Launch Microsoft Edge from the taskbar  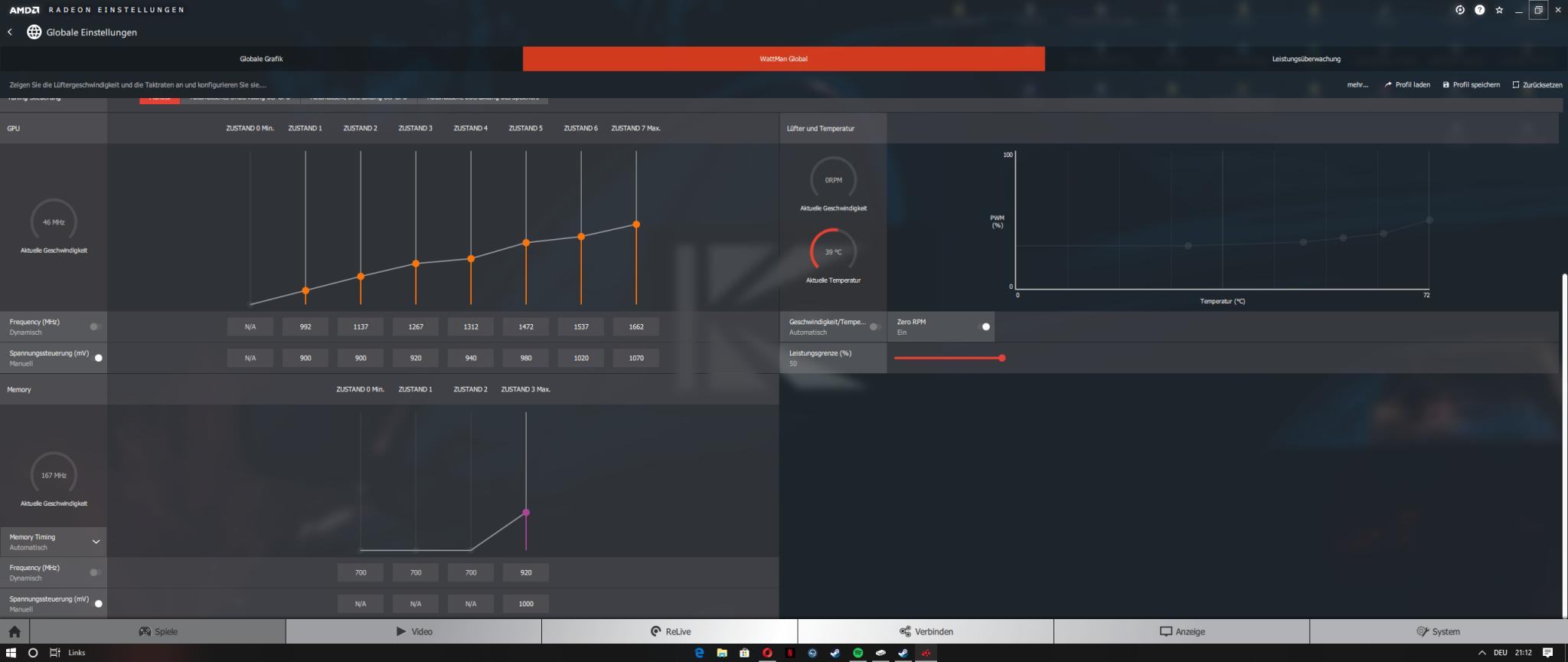tap(699, 653)
